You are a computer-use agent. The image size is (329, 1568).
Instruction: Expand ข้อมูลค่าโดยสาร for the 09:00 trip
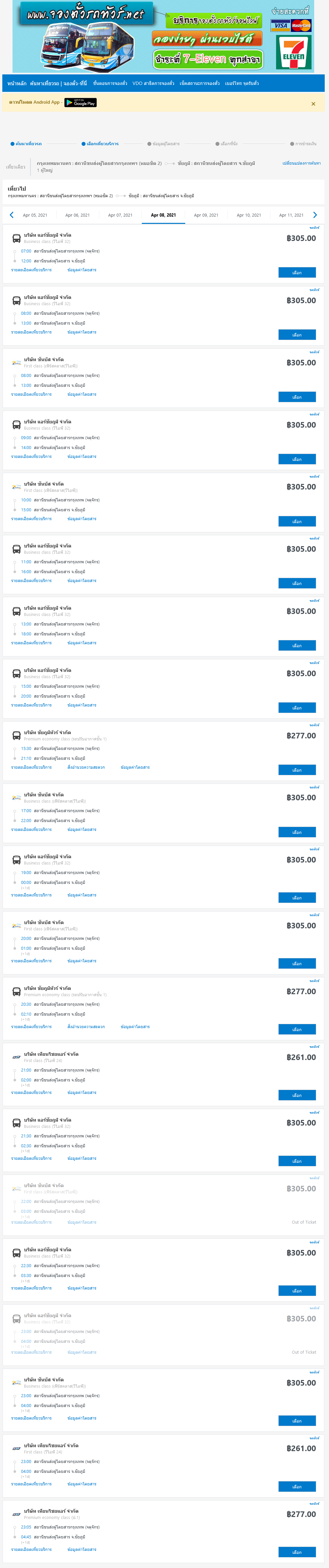(x=82, y=457)
